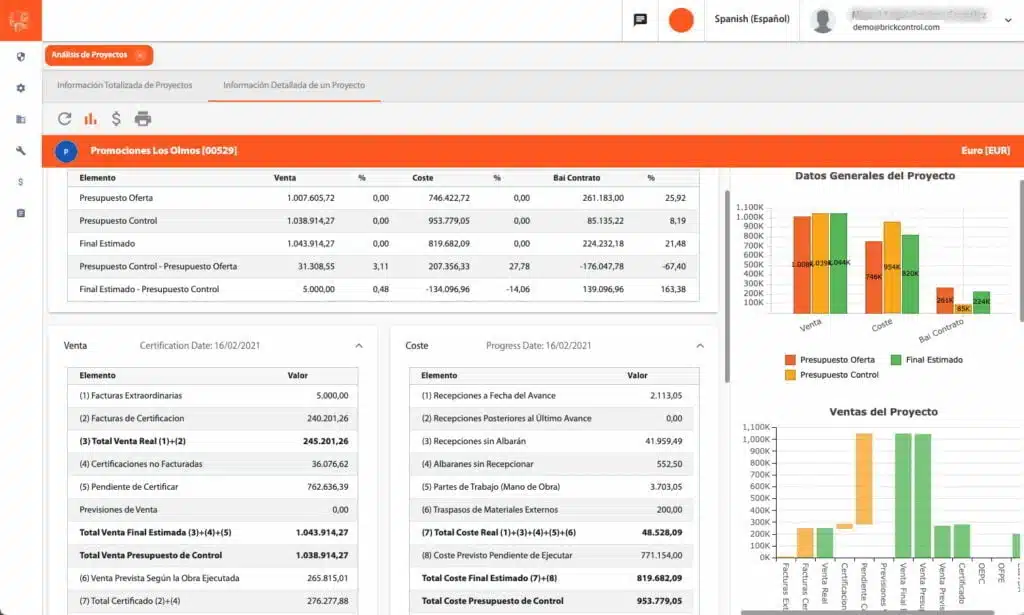Screen dimensions: 1024x615
Task: Close the Análisis de Proyectos tab
Action: point(139,56)
